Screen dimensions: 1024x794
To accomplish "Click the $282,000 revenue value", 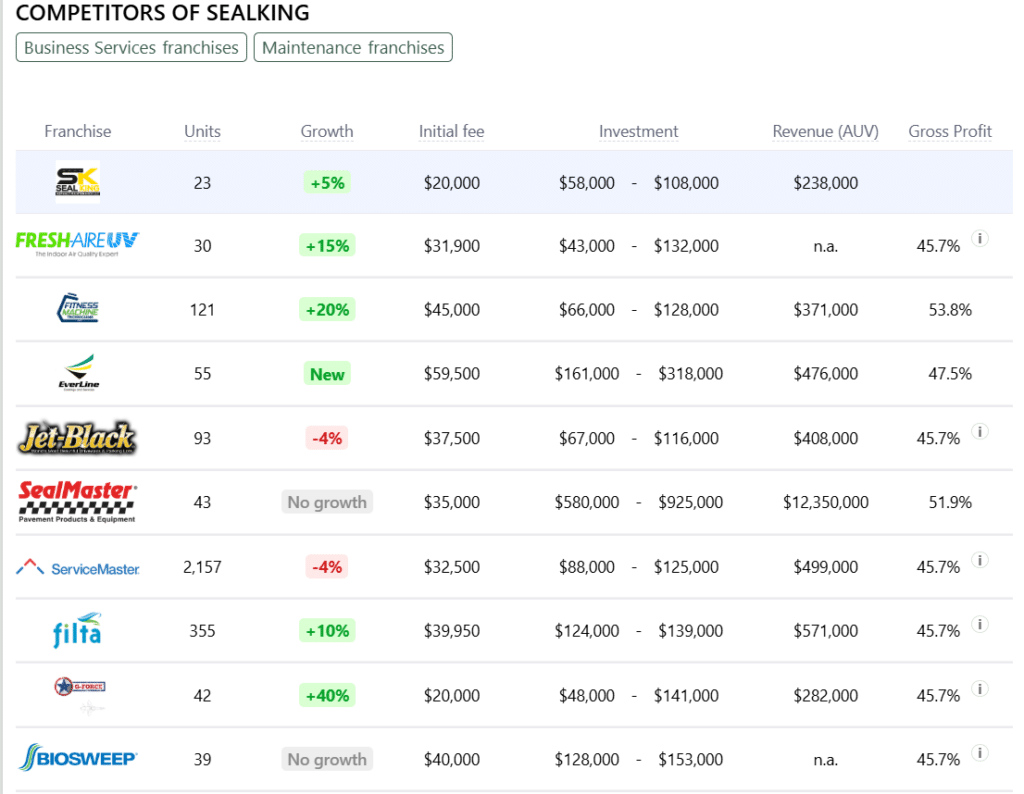I will pos(825,695).
